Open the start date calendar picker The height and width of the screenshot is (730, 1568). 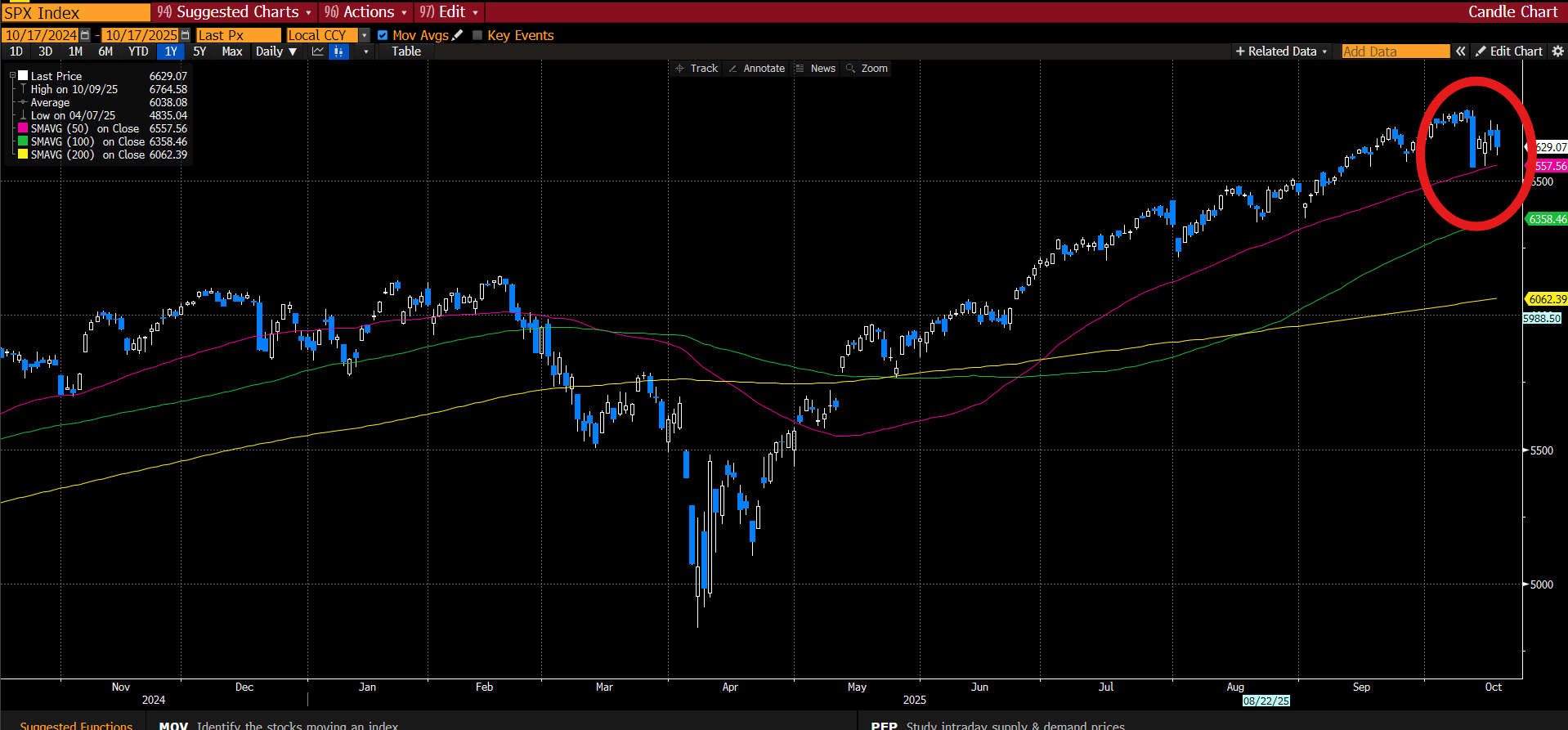[x=85, y=35]
